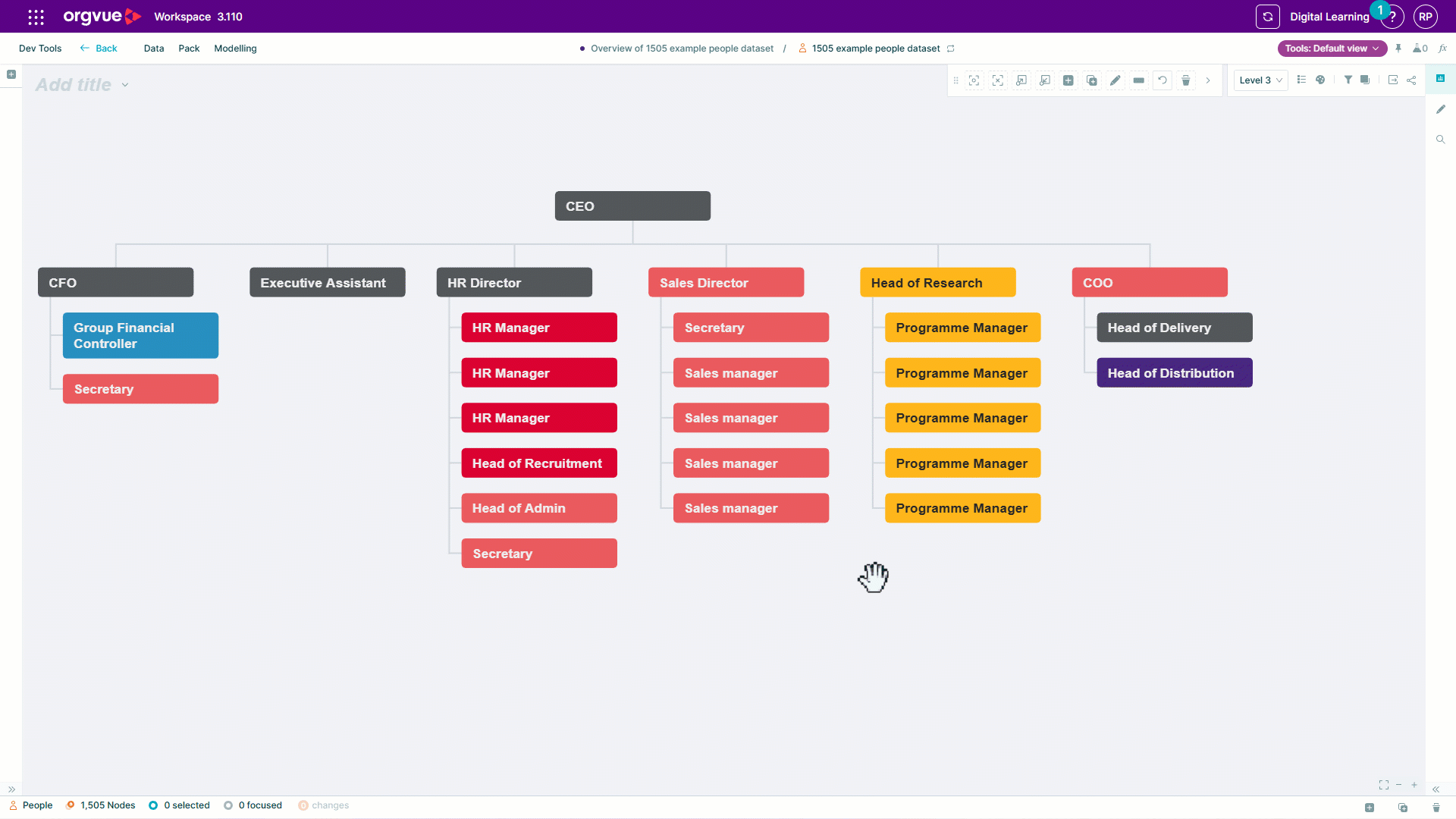Expand the Add title chevron
Screen dimensions: 1456x819
125,85
